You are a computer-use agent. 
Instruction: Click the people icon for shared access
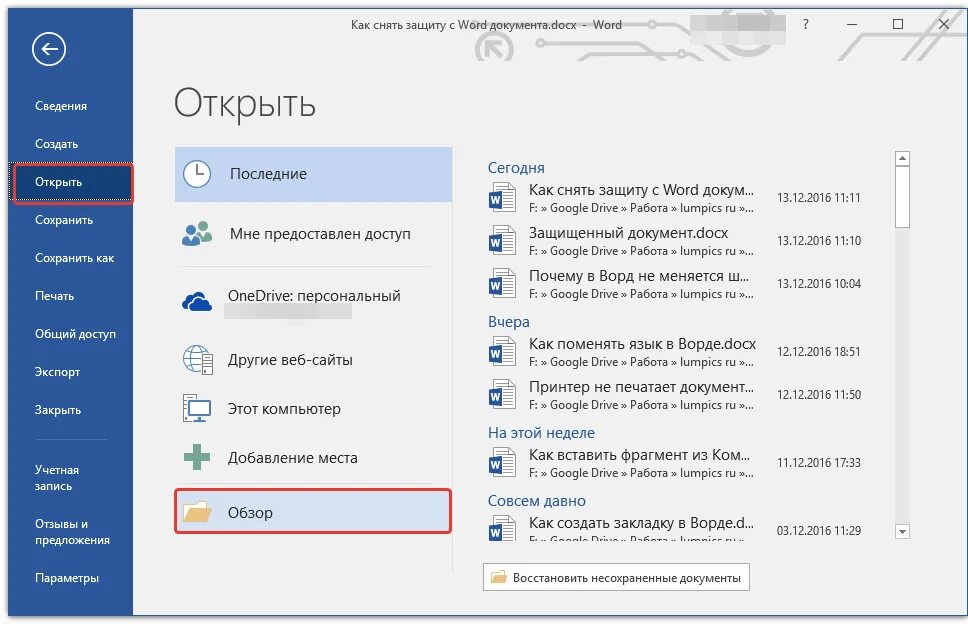pos(197,234)
